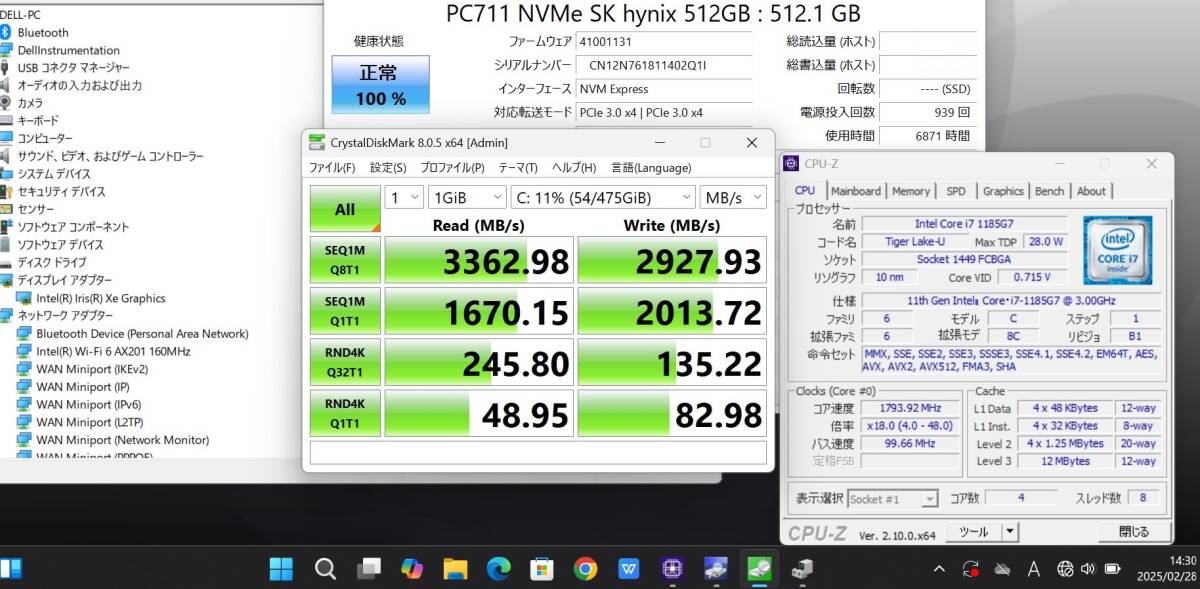Click the Bluetooth icon in Device Manager
Screen dimensions: 1200x589
click(x=6, y=32)
